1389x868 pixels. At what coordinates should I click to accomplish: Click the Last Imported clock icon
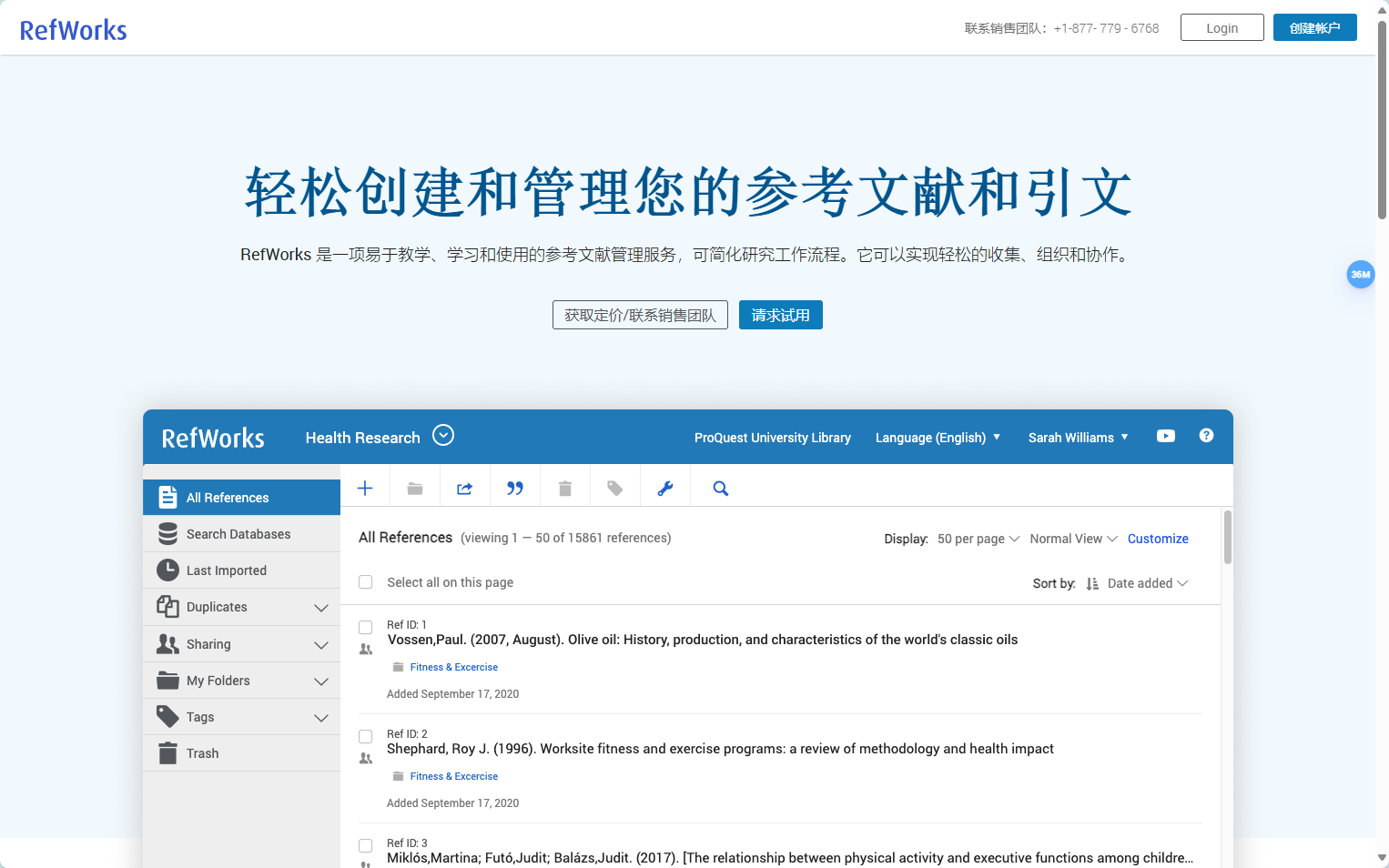click(x=167, y=570)
